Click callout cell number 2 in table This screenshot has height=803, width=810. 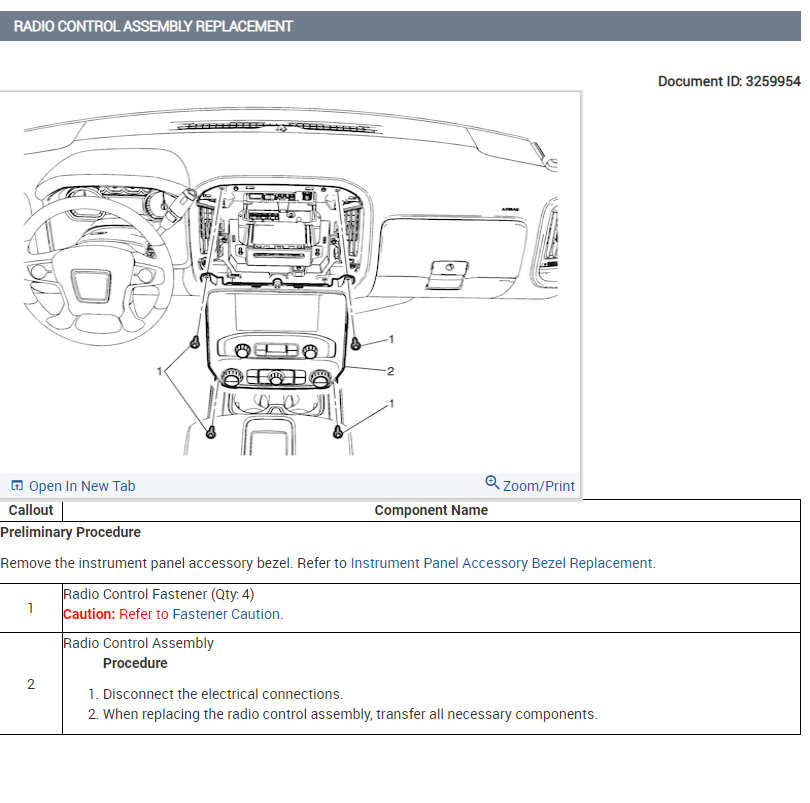tap(31, 684)
